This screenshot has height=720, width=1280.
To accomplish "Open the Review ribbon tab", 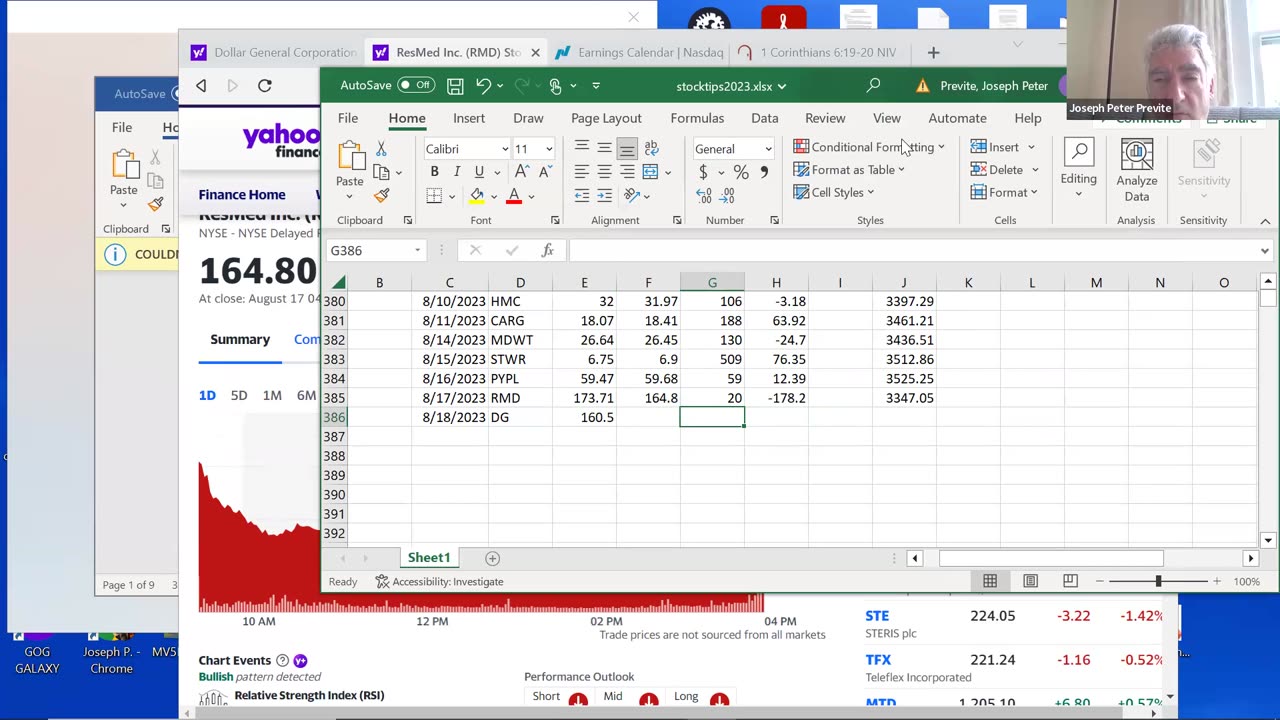I will coord(825,118).
